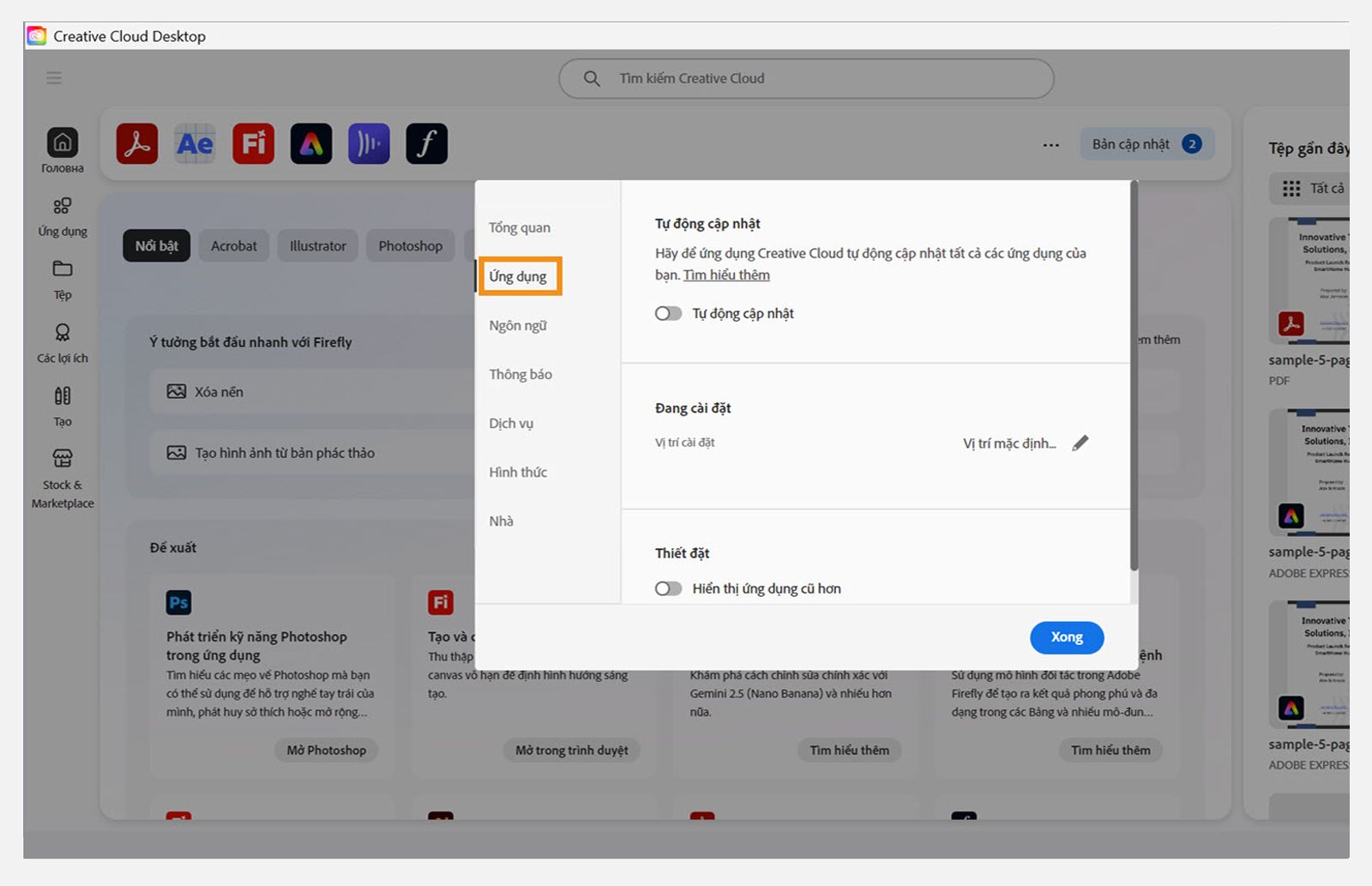The height and width of the screenshot is (886, 1372).
Task: Click the pencil icon to edit install location
Action: pos(1080,443)
